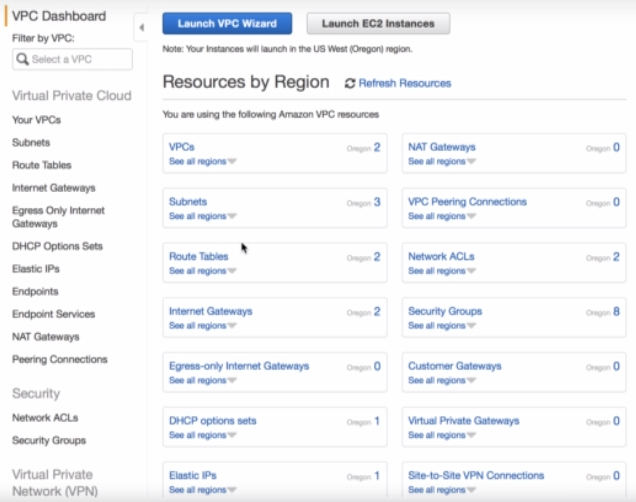This screenshot has width=636, height=502.
Task: Open the VPCs resource link
Action: (x=182, y=147)
